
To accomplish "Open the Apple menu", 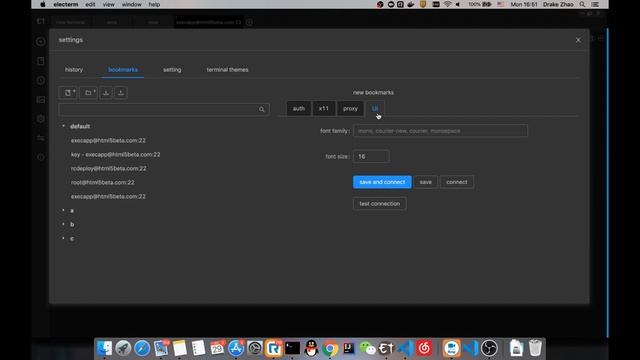I will click(43, 4).
